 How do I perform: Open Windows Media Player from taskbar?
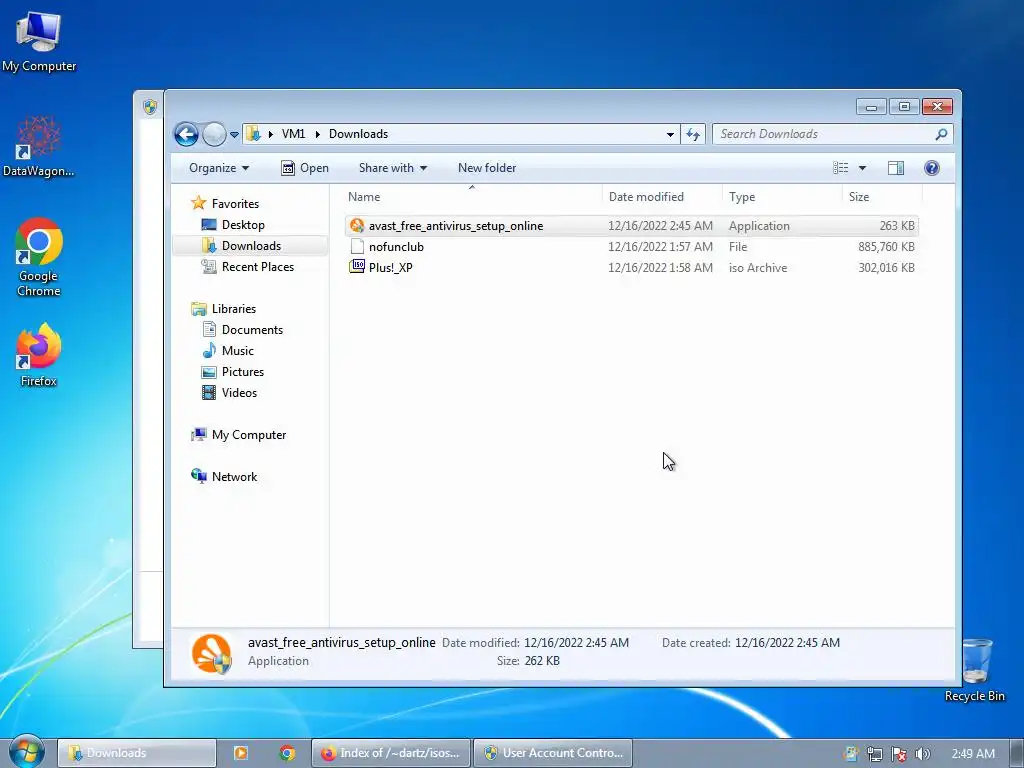pos(240,753)
